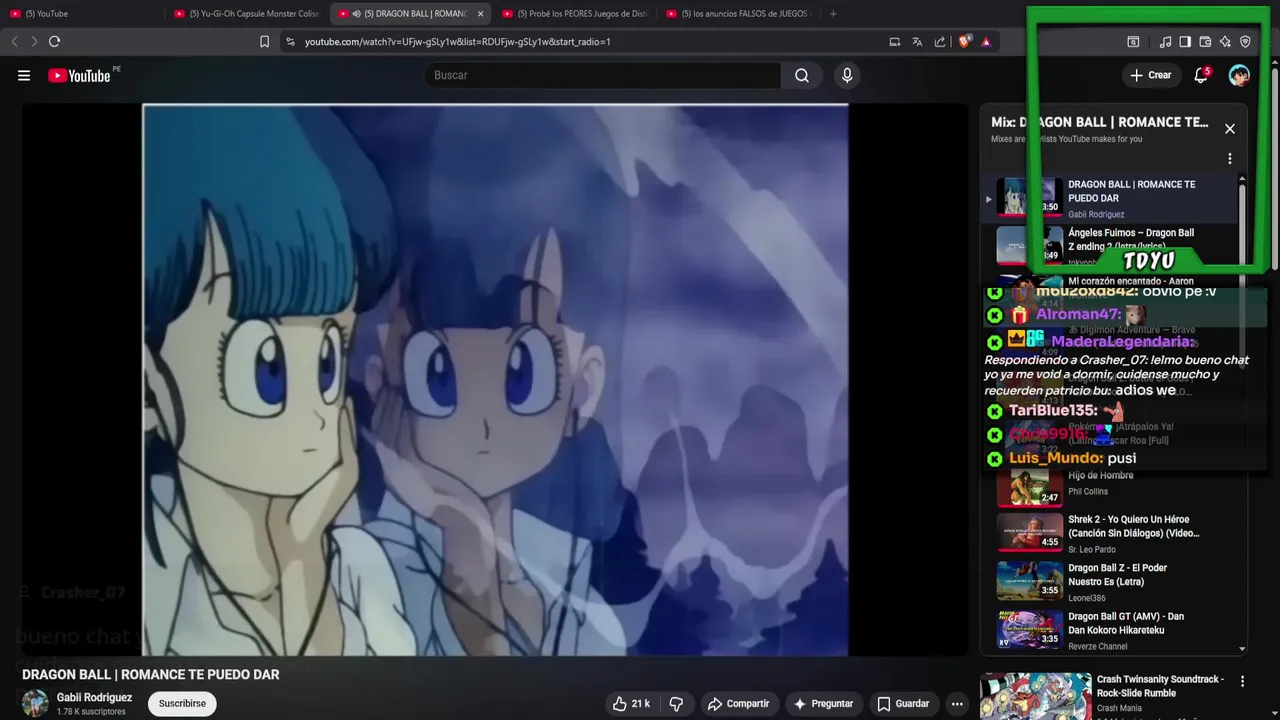Click the Compartir share button
The width and height of the screenshot is (1280, 720).
[738, 704]
